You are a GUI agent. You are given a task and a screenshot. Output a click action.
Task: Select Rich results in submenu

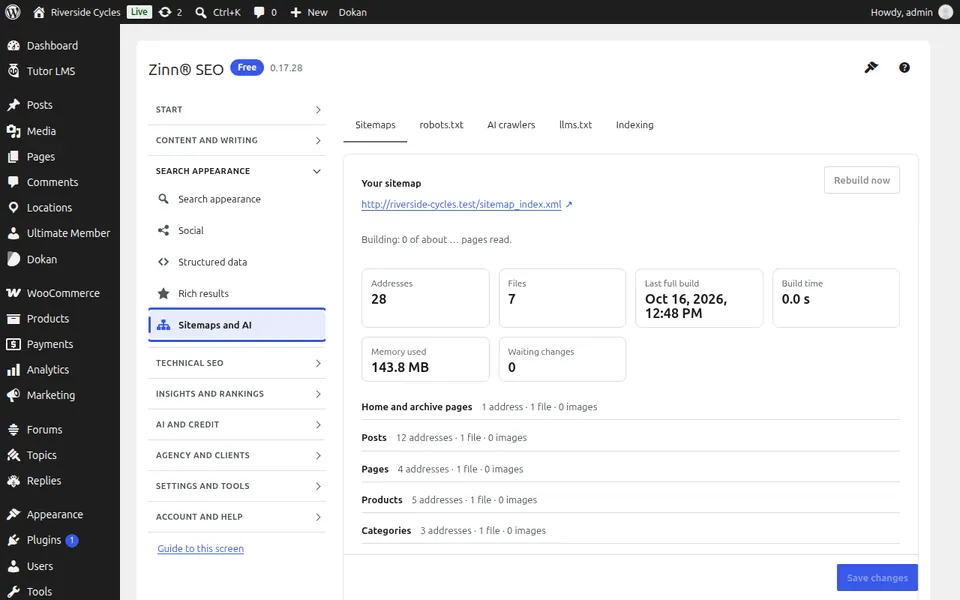click(x=237, y=293)
